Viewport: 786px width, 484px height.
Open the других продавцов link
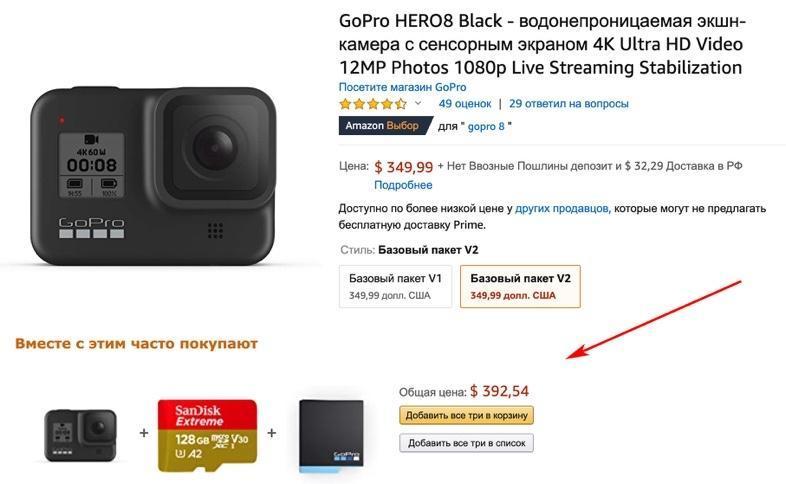click(x=563, y=208)
